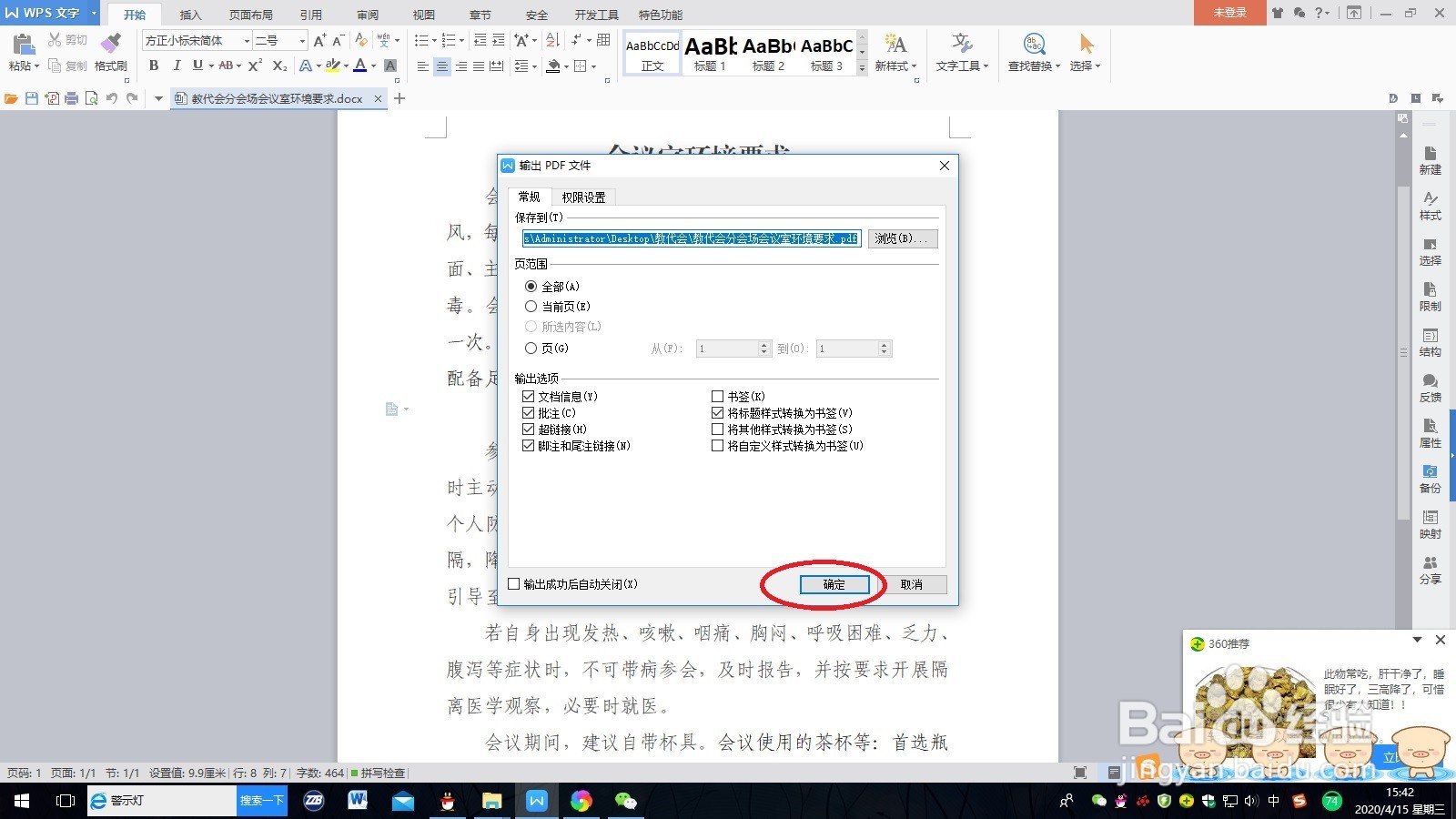The image size is (1456, 819).
Task: Uncheck the 批注(C) checkbox
Action: (x=528, y=412)
